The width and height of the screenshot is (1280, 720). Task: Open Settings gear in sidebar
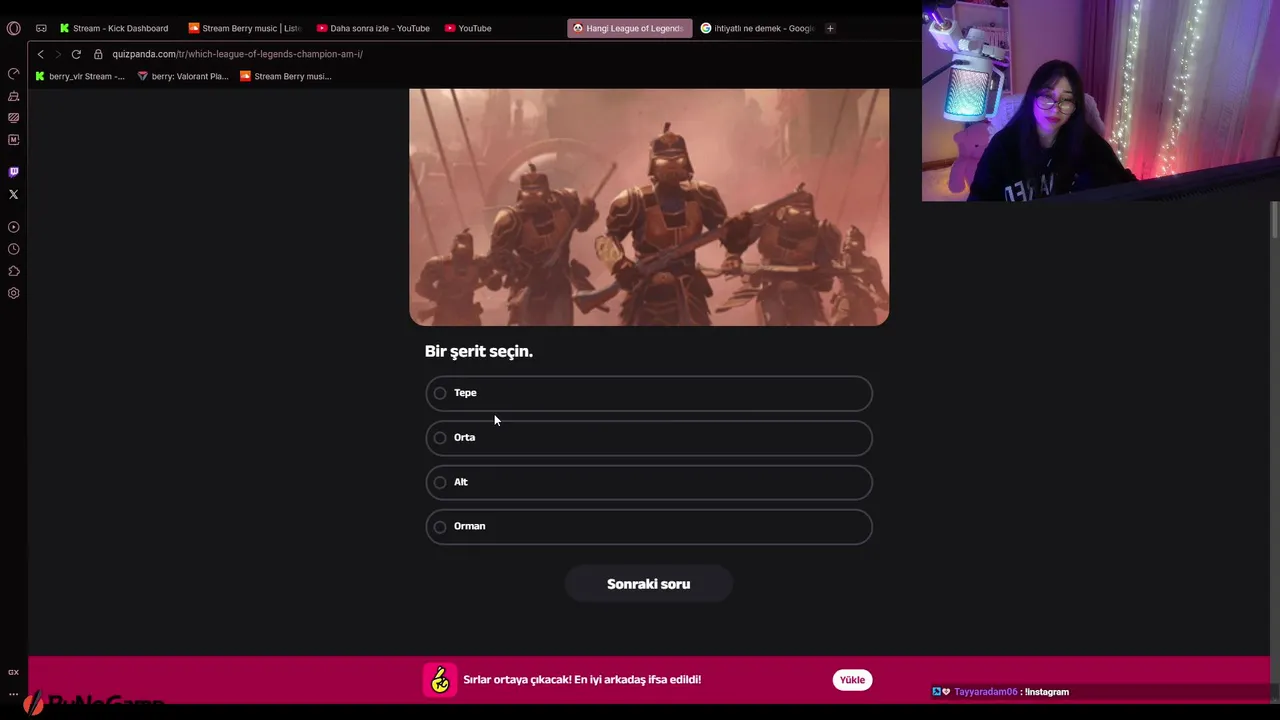click(x=13, y=293)
